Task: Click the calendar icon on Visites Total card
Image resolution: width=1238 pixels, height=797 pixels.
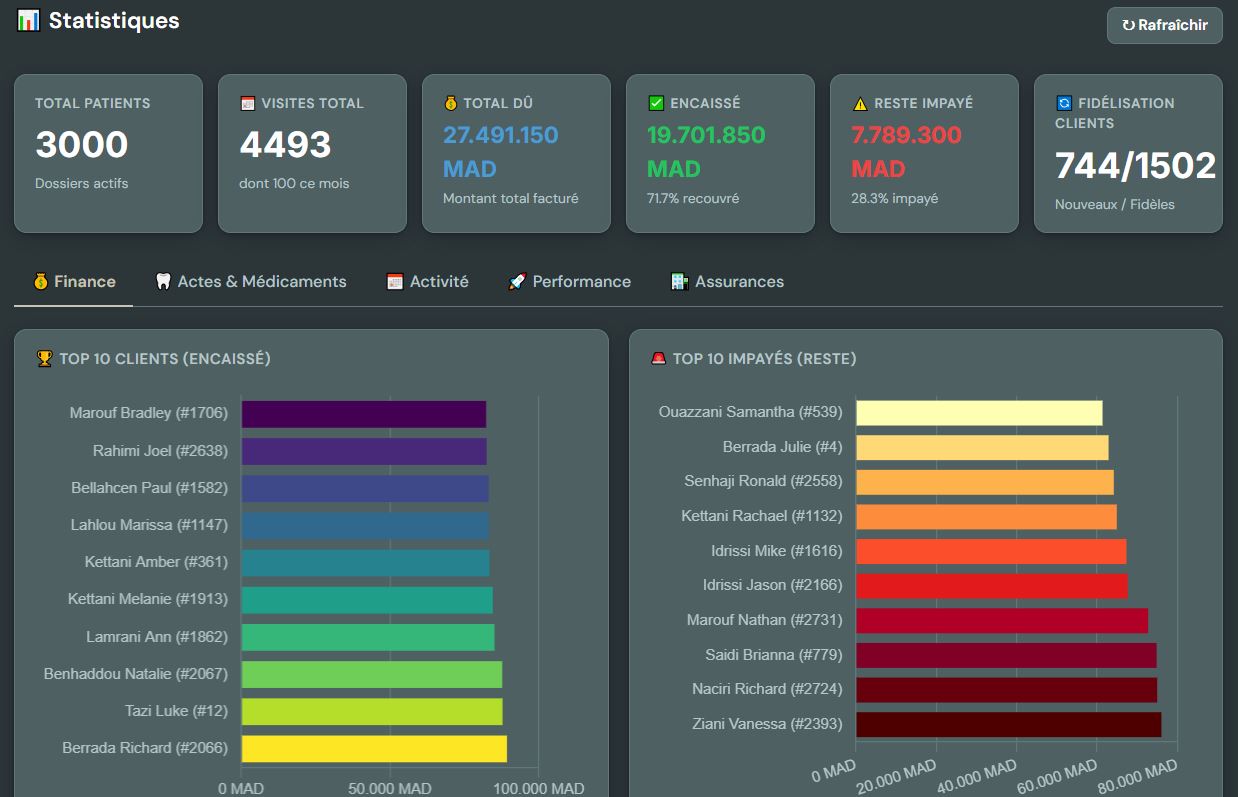Action: 248,103
